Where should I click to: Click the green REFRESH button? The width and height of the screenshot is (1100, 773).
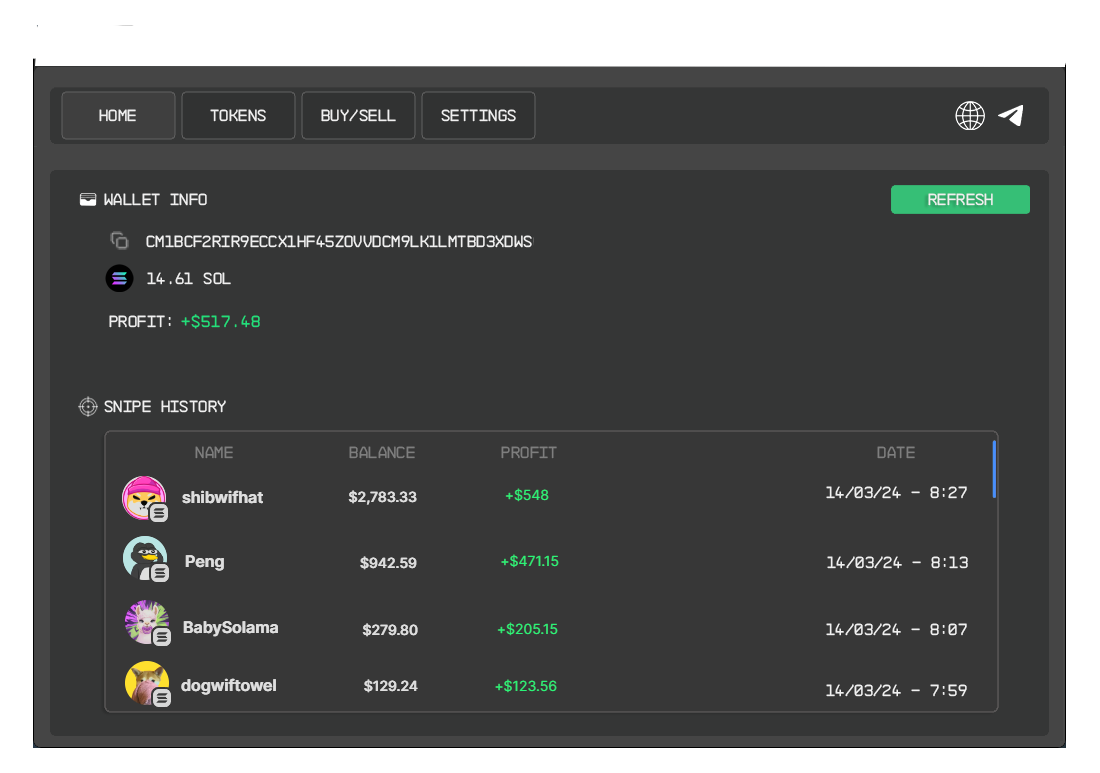960,199
